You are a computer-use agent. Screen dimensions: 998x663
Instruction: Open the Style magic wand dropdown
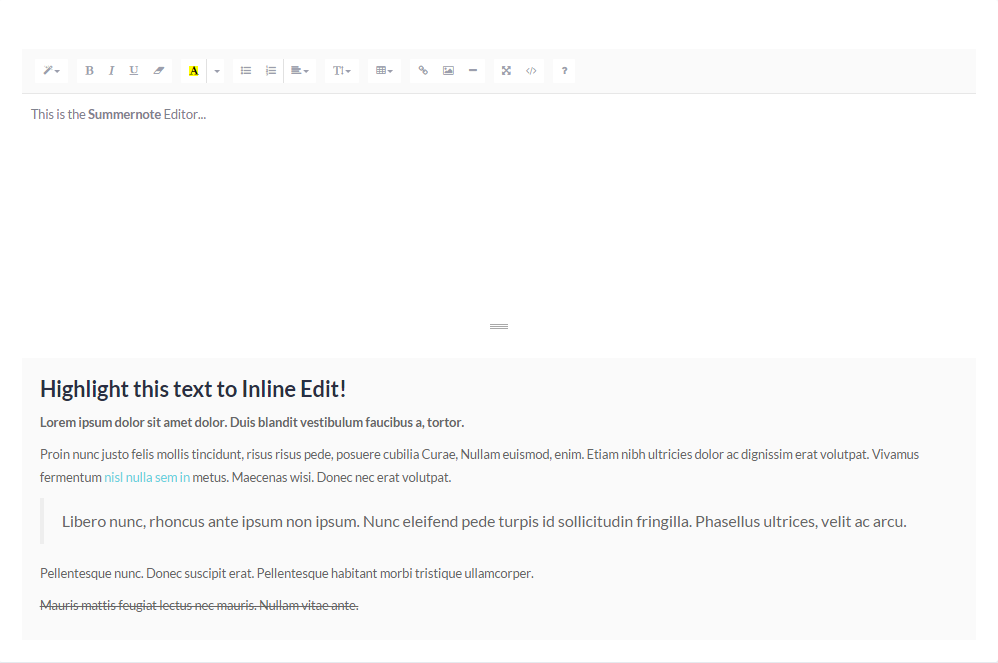click(x=51, y=71)
